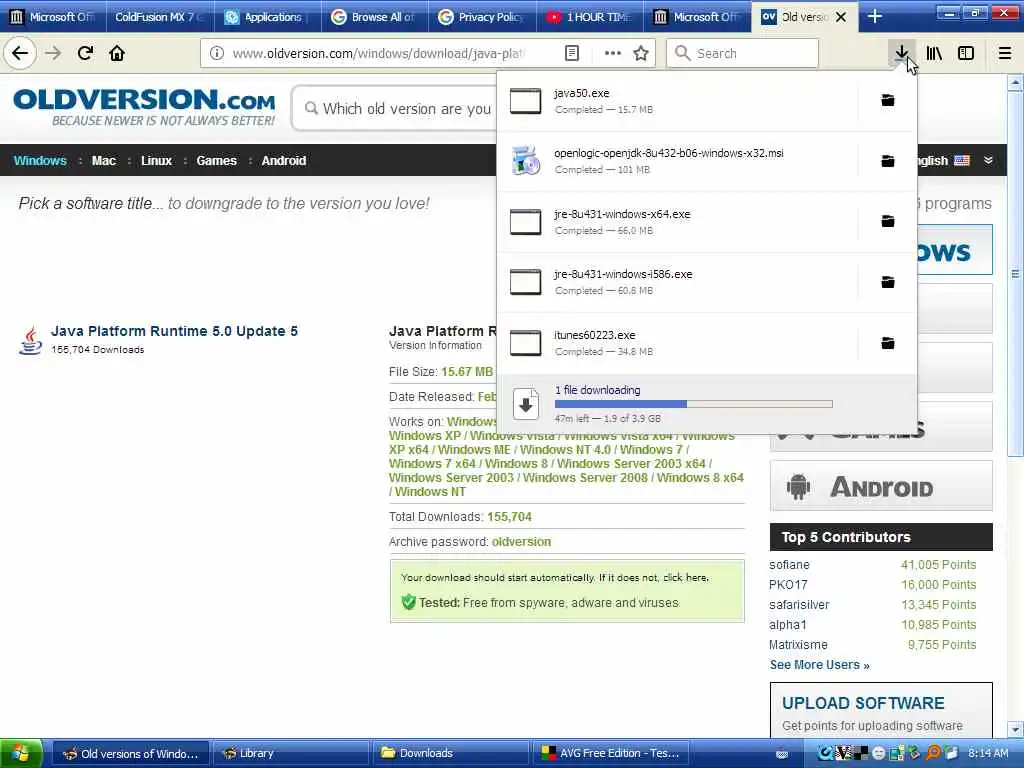The height and width of the screenshot is (768, 1024).
Task: Open contributor Matrixisme profile
Action: tap(798, 645)
